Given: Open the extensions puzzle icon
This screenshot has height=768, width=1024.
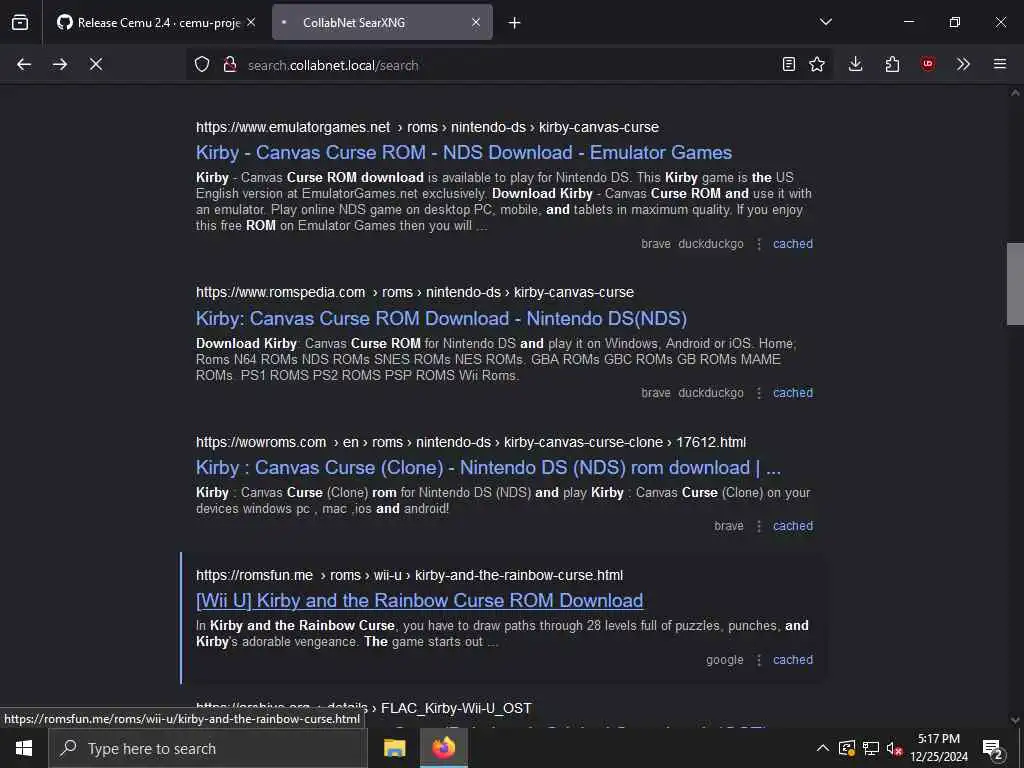Looking at the screenshot, I should click(x=892, y=64).
